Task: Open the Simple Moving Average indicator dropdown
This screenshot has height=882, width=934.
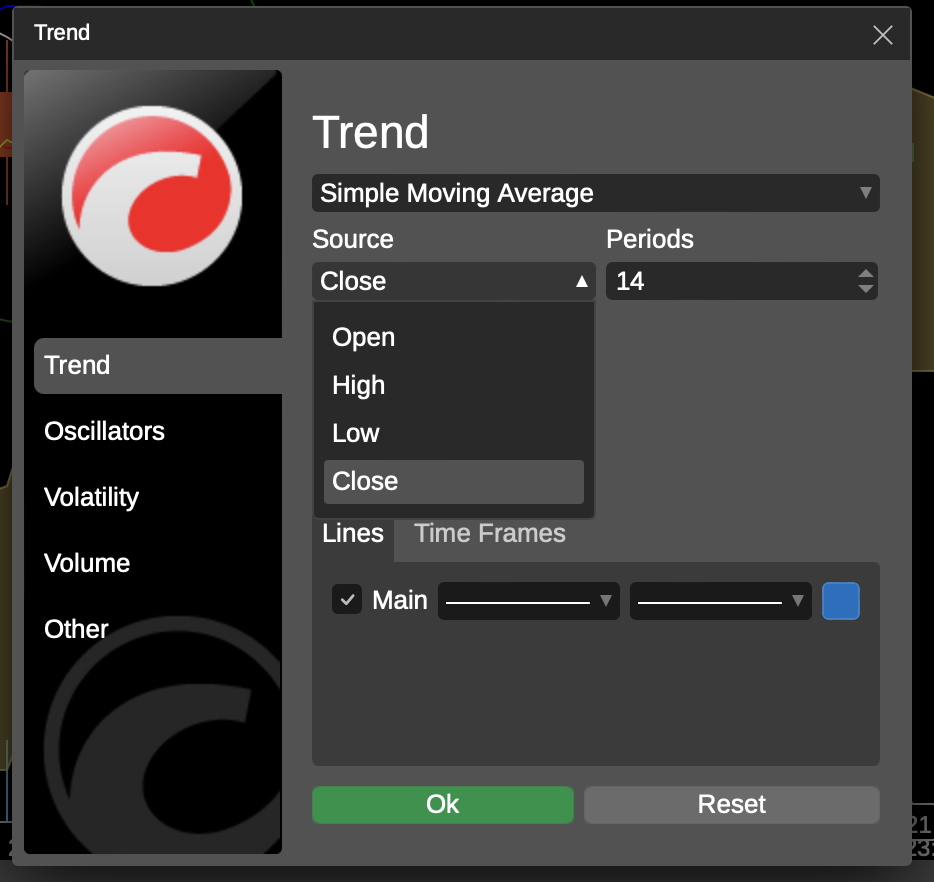Action: point(595,193)
